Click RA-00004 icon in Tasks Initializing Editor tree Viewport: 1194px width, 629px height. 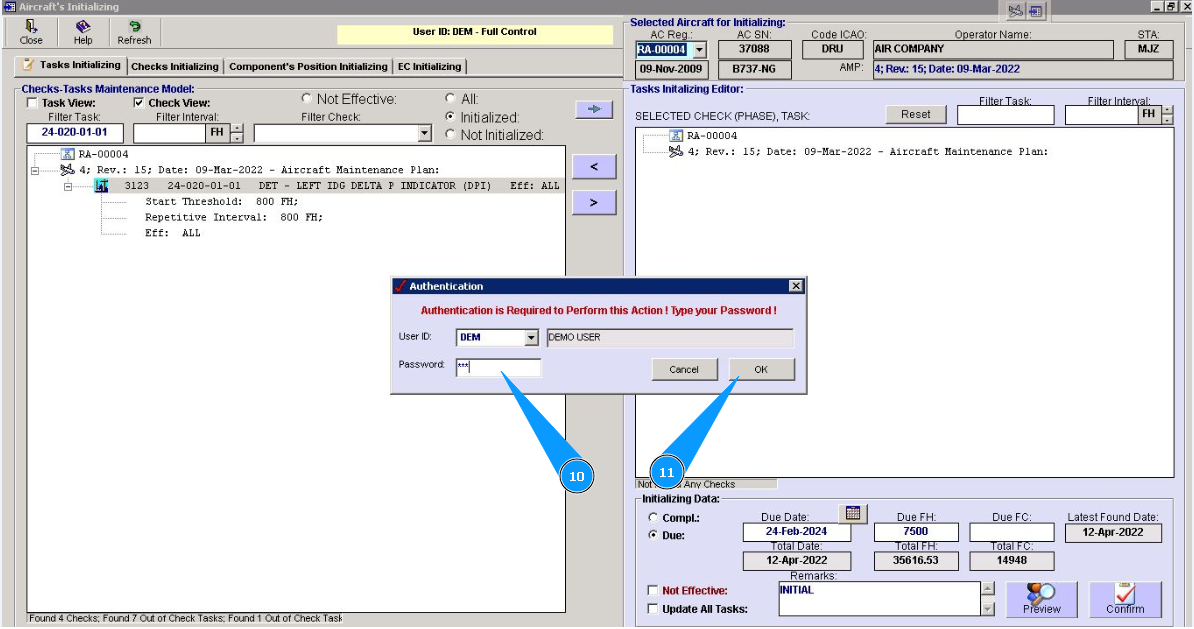click(675, 136)
